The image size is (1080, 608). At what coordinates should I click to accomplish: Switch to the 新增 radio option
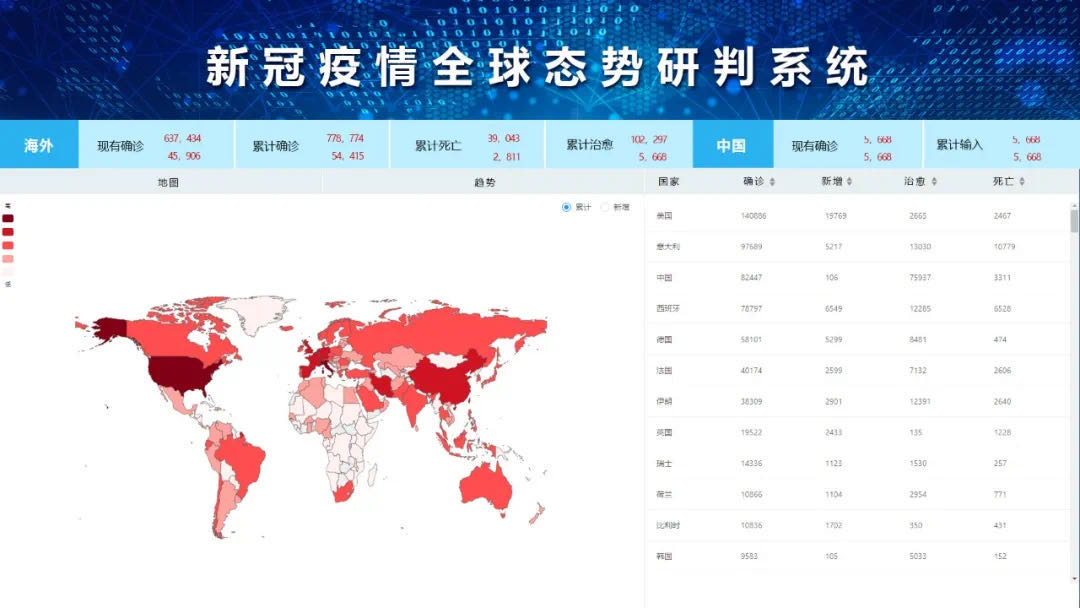[605, 207]
